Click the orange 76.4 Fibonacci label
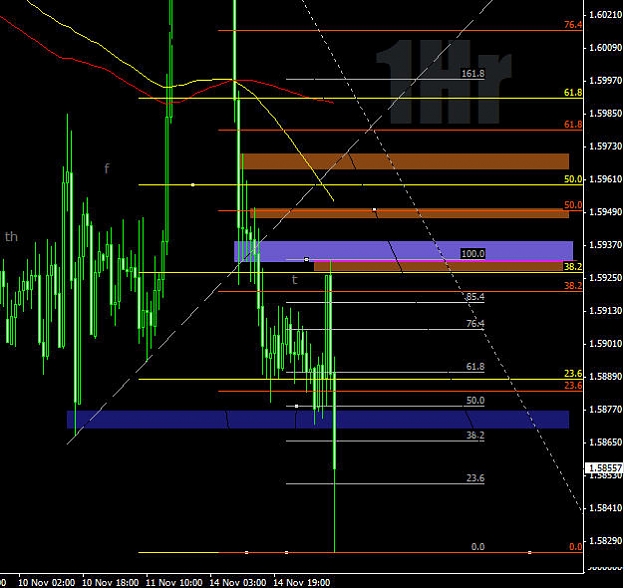 pyautogui.click(x=573, y=25)
